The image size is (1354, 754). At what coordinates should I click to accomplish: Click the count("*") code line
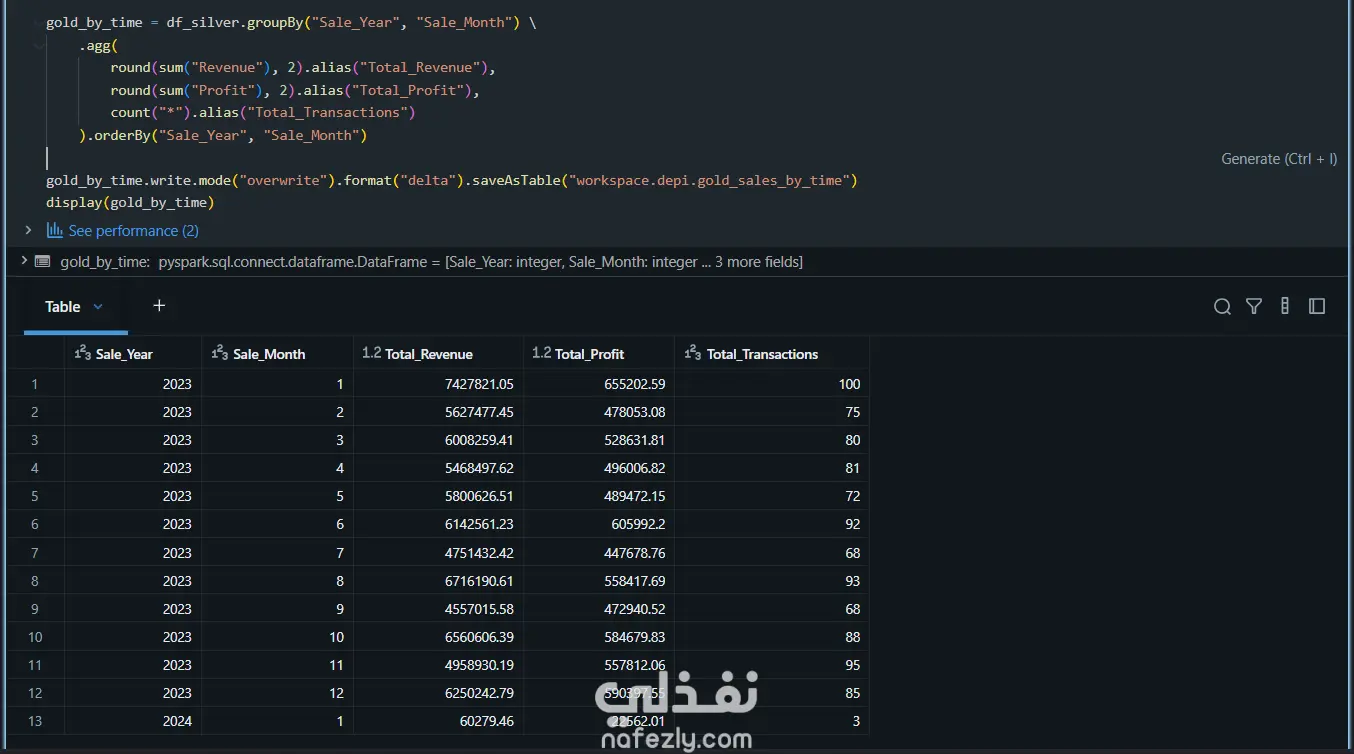[x=263, y=113]
